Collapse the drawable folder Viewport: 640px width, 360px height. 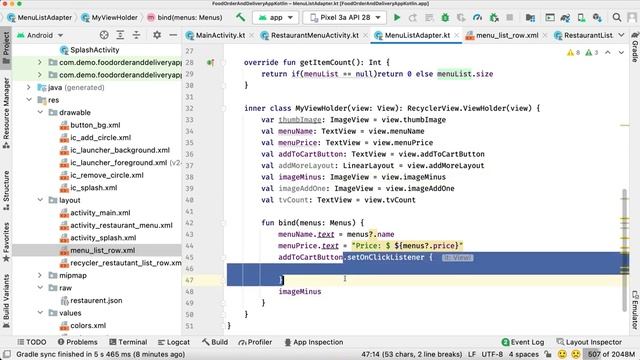pos(40,112)
